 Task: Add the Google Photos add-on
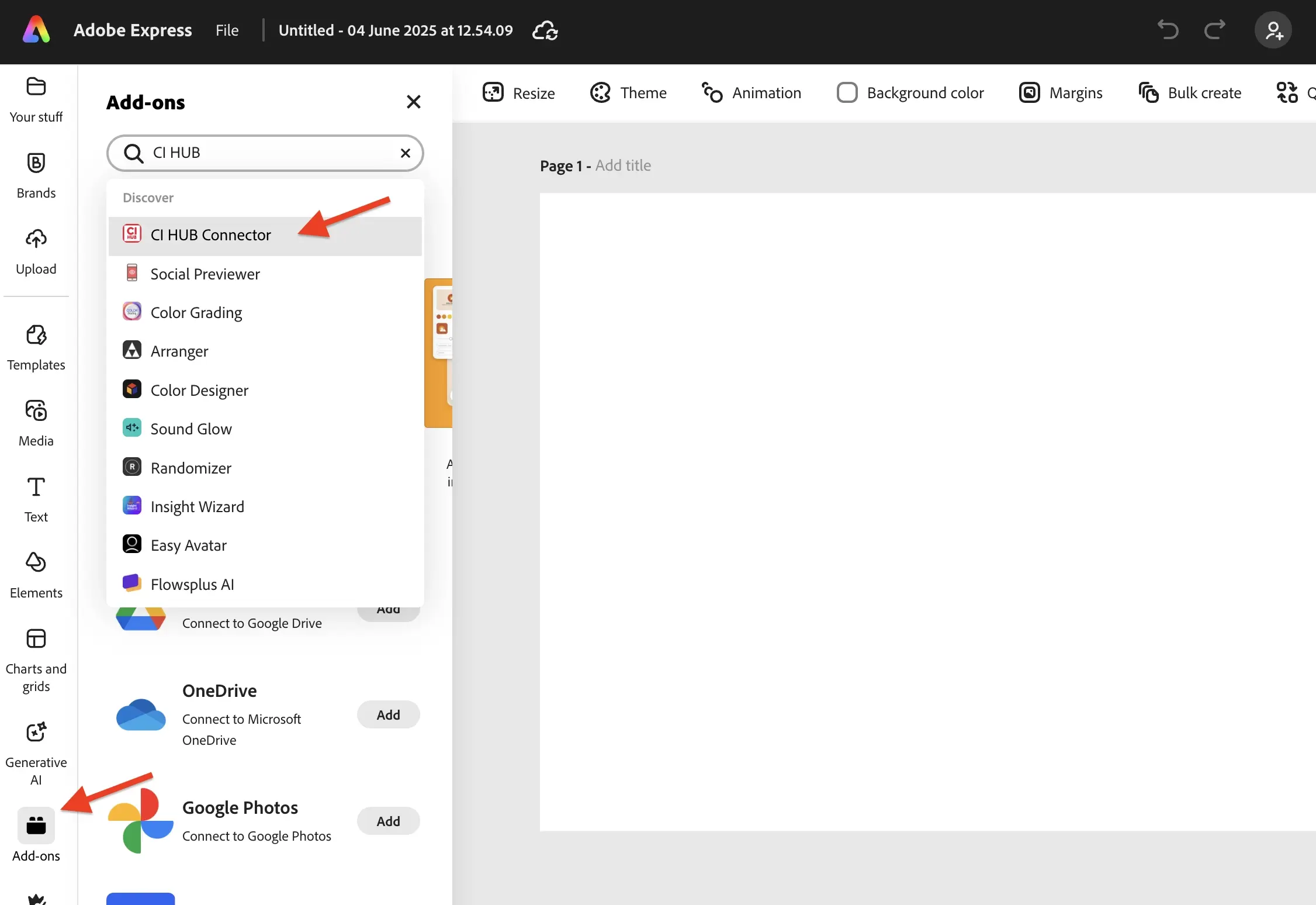(389, 821)
